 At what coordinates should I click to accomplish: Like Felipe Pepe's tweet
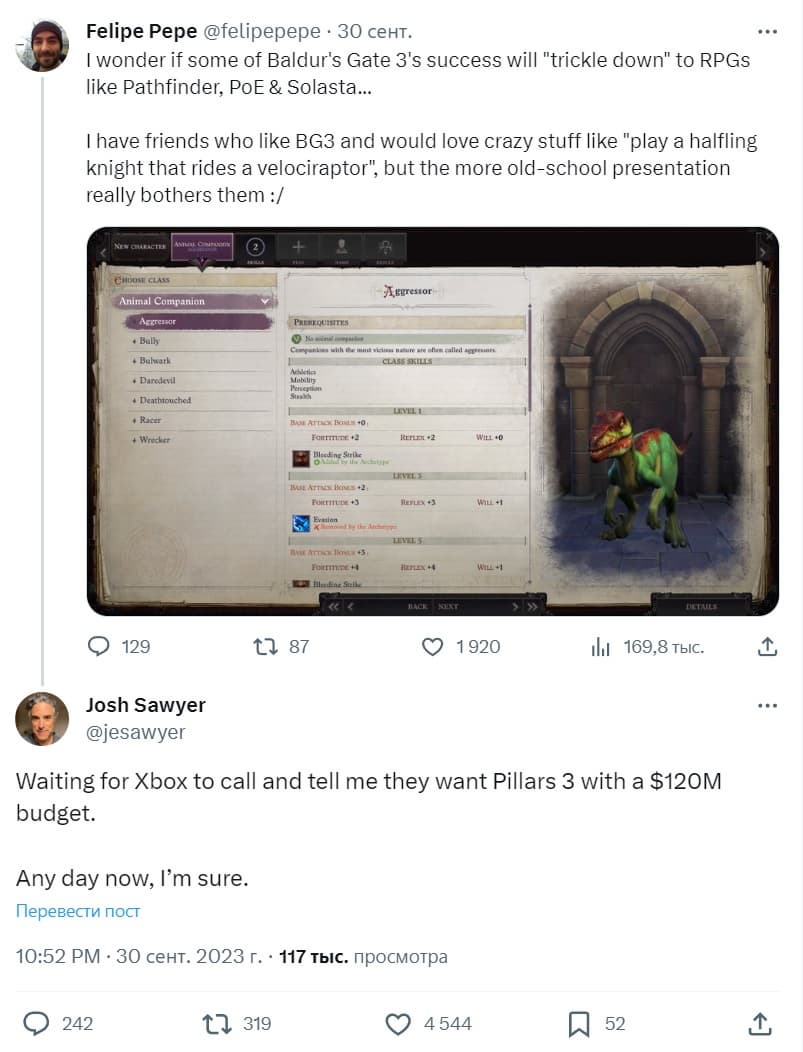[x=432, y=647]
